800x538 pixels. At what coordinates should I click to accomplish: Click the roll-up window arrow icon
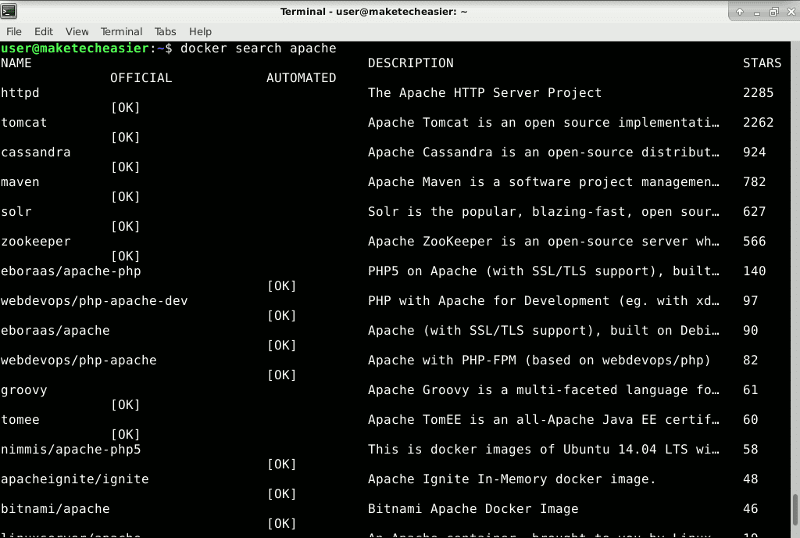pyautogui.click(x=739, y=12)
